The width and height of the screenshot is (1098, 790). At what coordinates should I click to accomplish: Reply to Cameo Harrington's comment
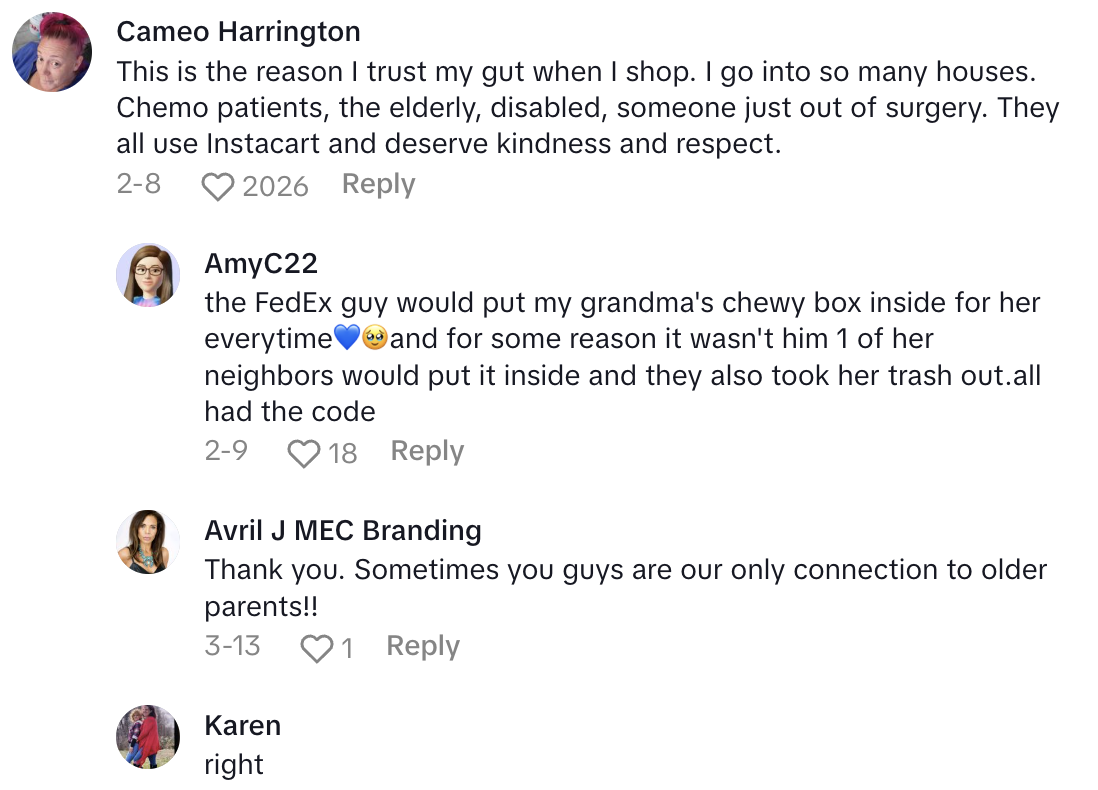(x=378, y=185)
